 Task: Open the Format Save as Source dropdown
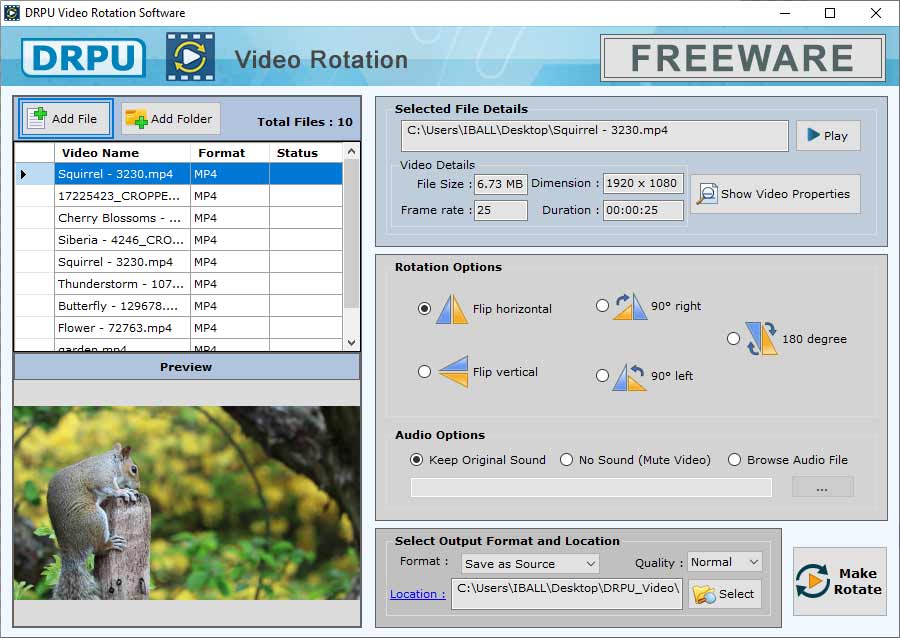click(530, 563)
